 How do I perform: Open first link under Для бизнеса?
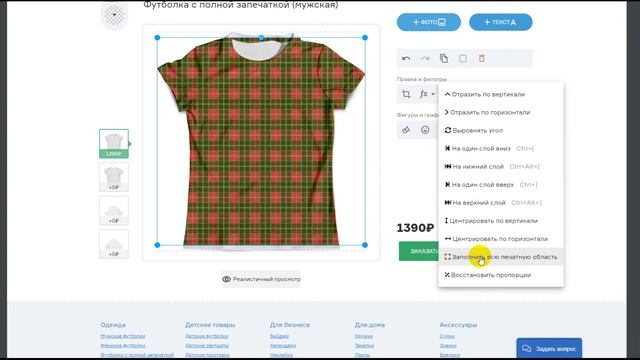pyautogui.click(x=279, y=336)
